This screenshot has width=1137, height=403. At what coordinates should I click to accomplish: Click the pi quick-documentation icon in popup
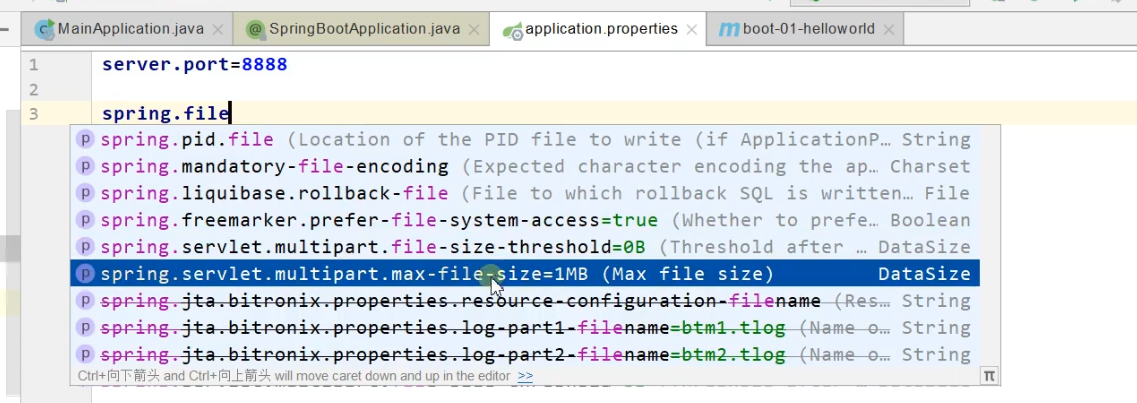click(988, 375)
